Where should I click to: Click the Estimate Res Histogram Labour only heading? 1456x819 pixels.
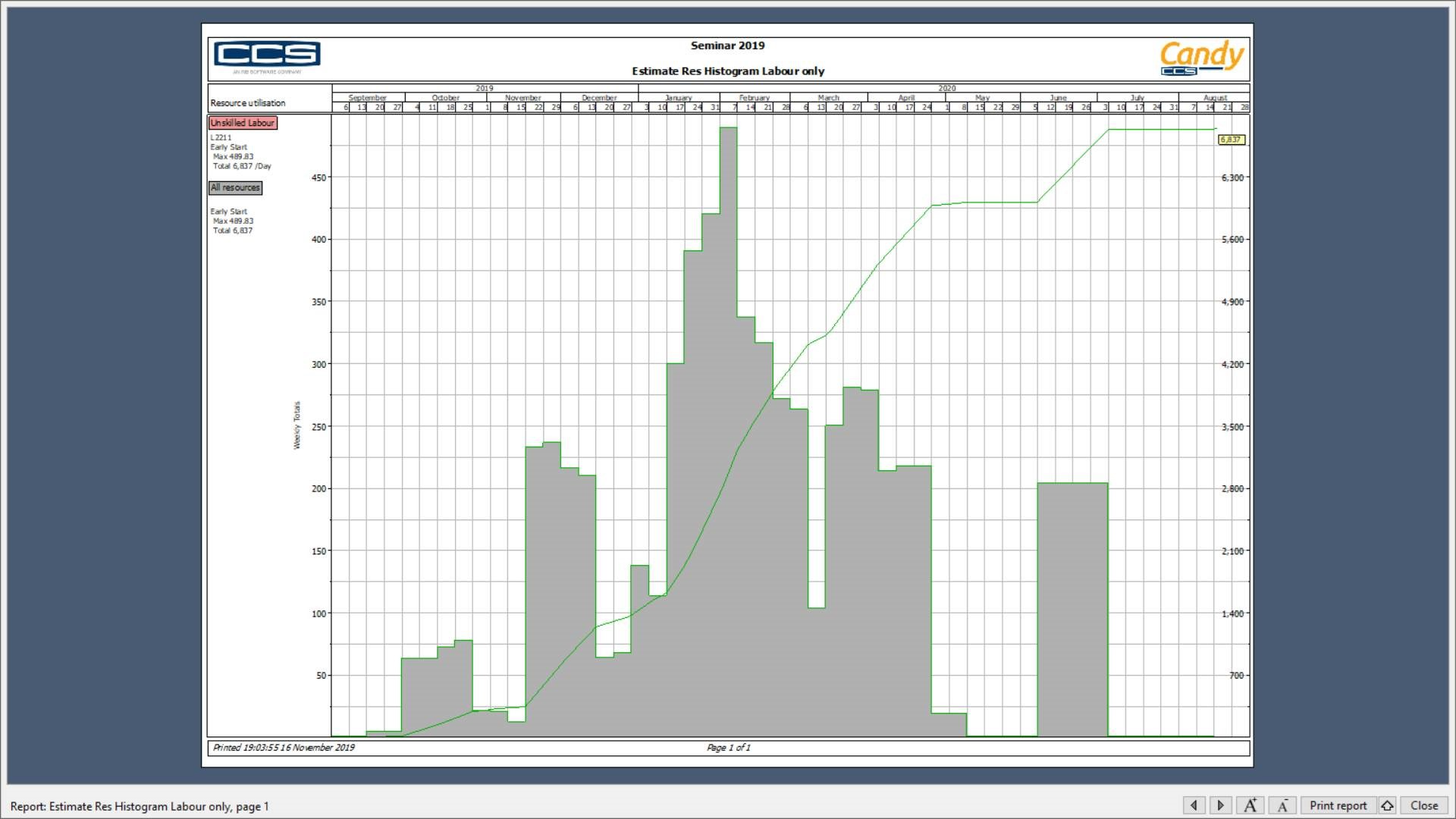pyautogui.click(x=727, y=71)
